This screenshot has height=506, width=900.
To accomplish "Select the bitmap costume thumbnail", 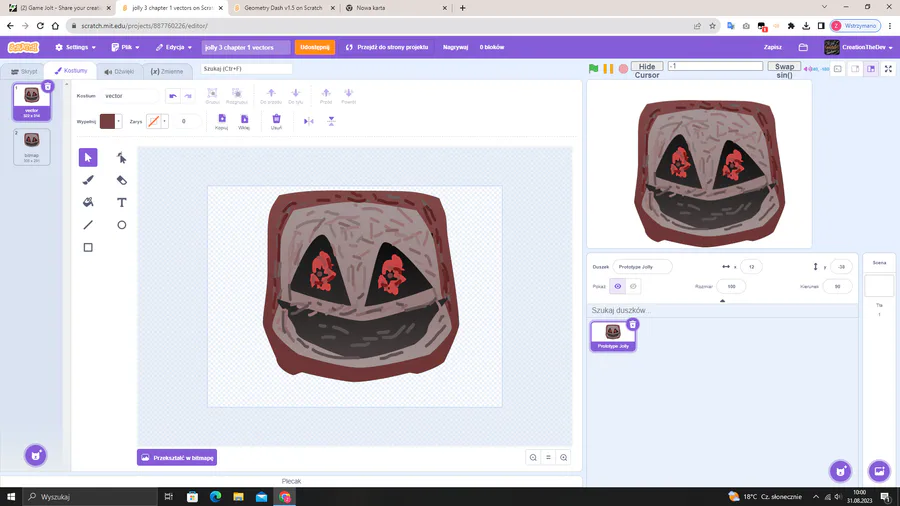I will coord(32,147).
